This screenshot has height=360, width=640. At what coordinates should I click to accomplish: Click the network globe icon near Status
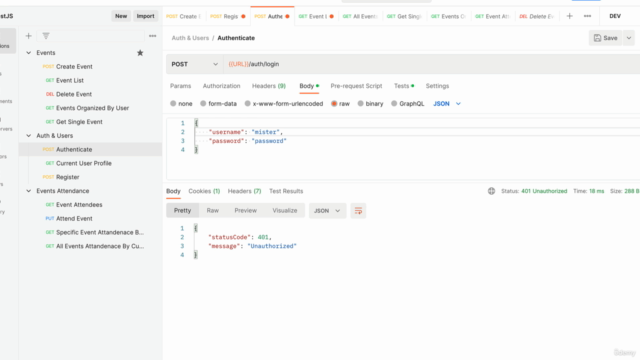491,191
